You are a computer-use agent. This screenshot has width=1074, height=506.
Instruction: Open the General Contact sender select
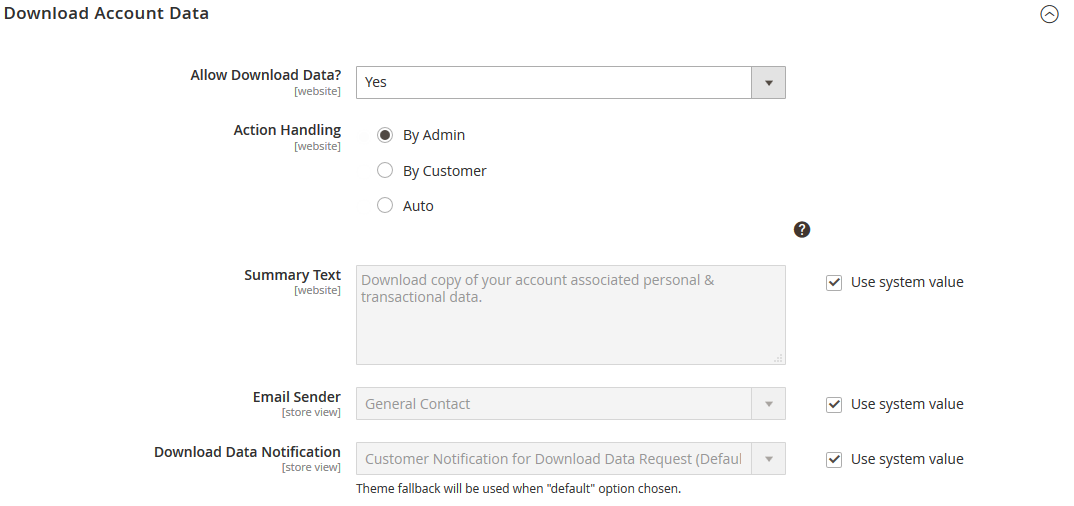[554, 404]
